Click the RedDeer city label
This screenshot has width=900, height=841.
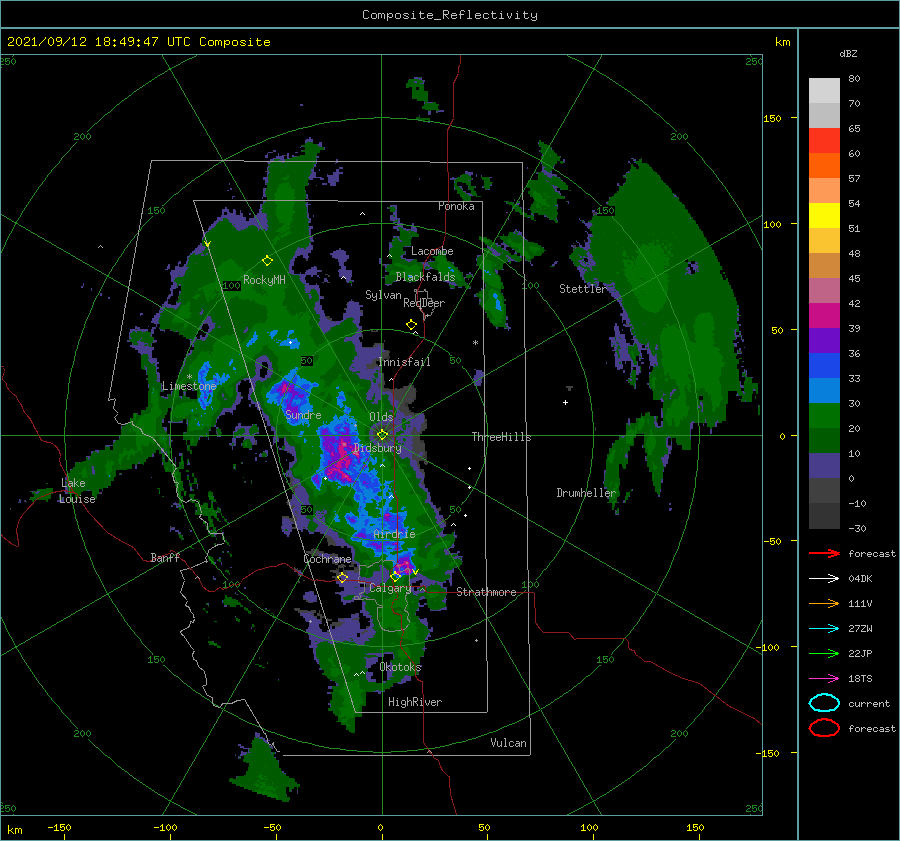click(424, 303)
